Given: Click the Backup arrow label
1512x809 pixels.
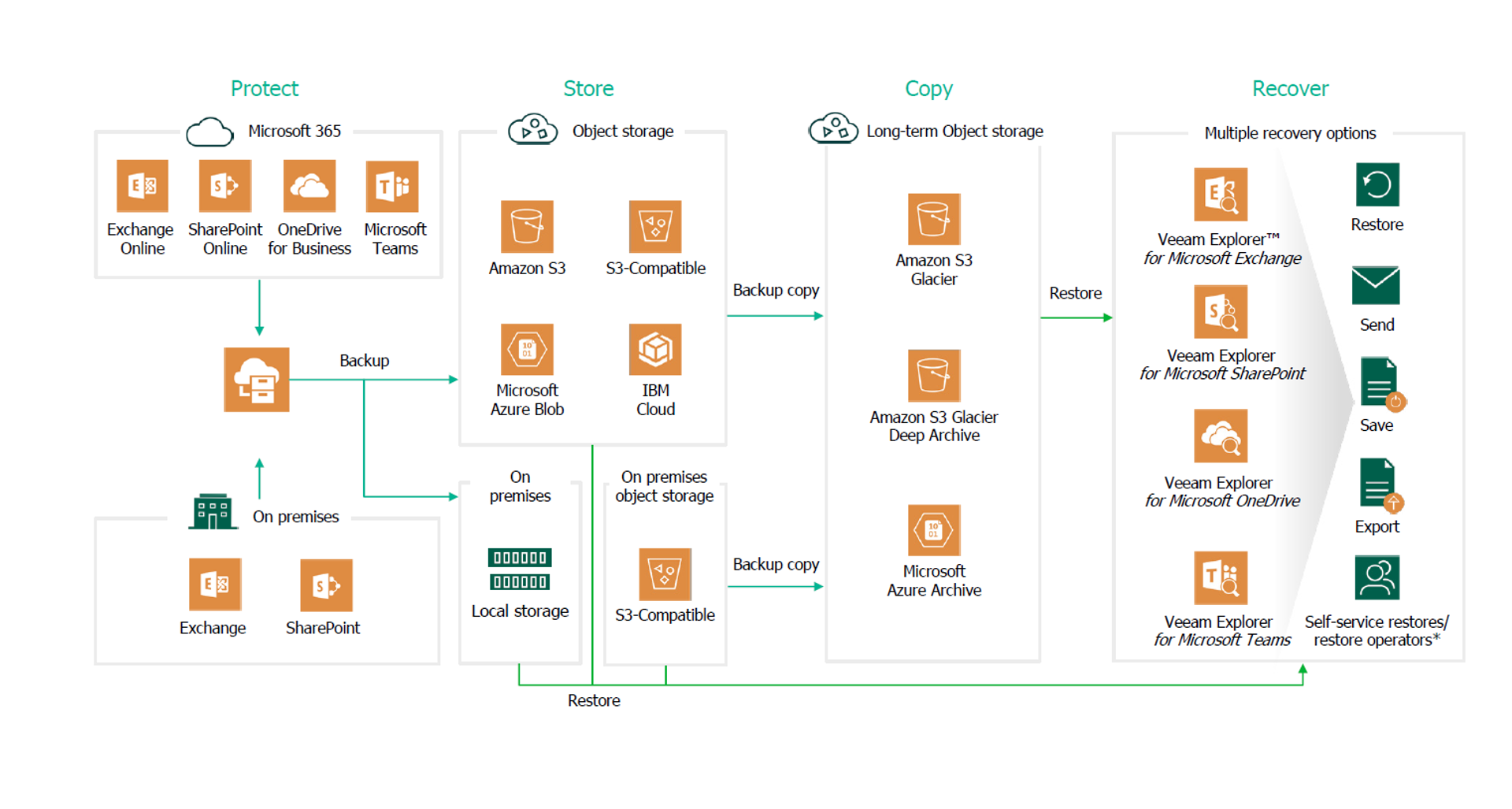Looking at the screenshot, I should pyautogui.click(x=365, y=361).
